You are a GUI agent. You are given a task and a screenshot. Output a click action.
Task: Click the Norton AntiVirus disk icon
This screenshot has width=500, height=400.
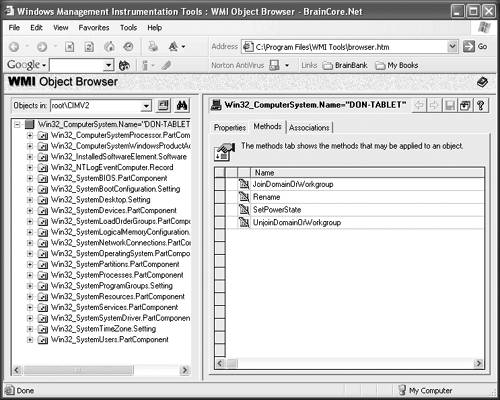[274, 65]
